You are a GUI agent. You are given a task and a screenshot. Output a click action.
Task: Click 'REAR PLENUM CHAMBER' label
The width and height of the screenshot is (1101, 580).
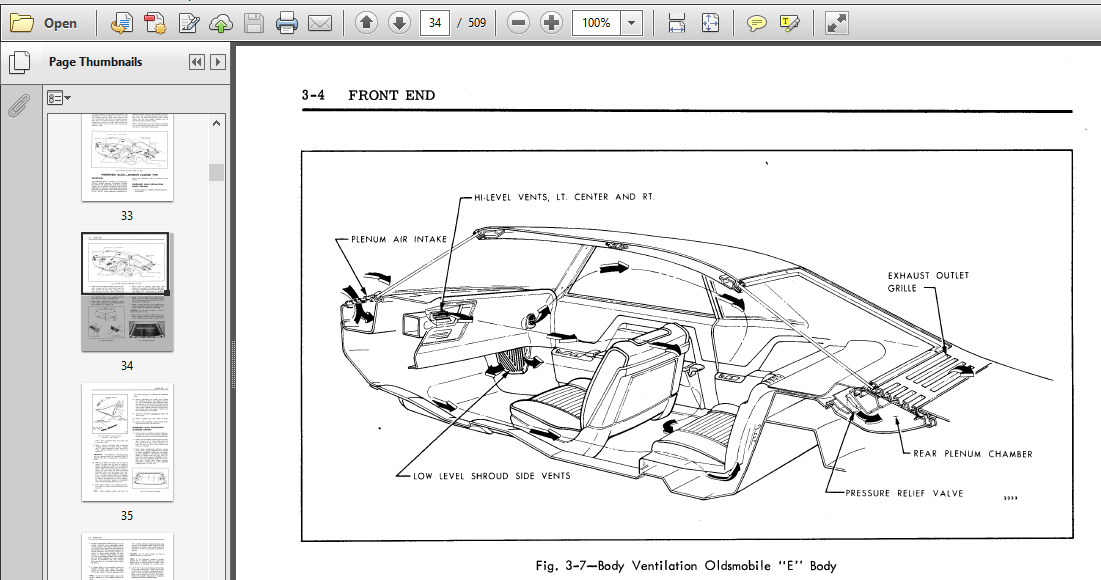(x=973, y=454)
